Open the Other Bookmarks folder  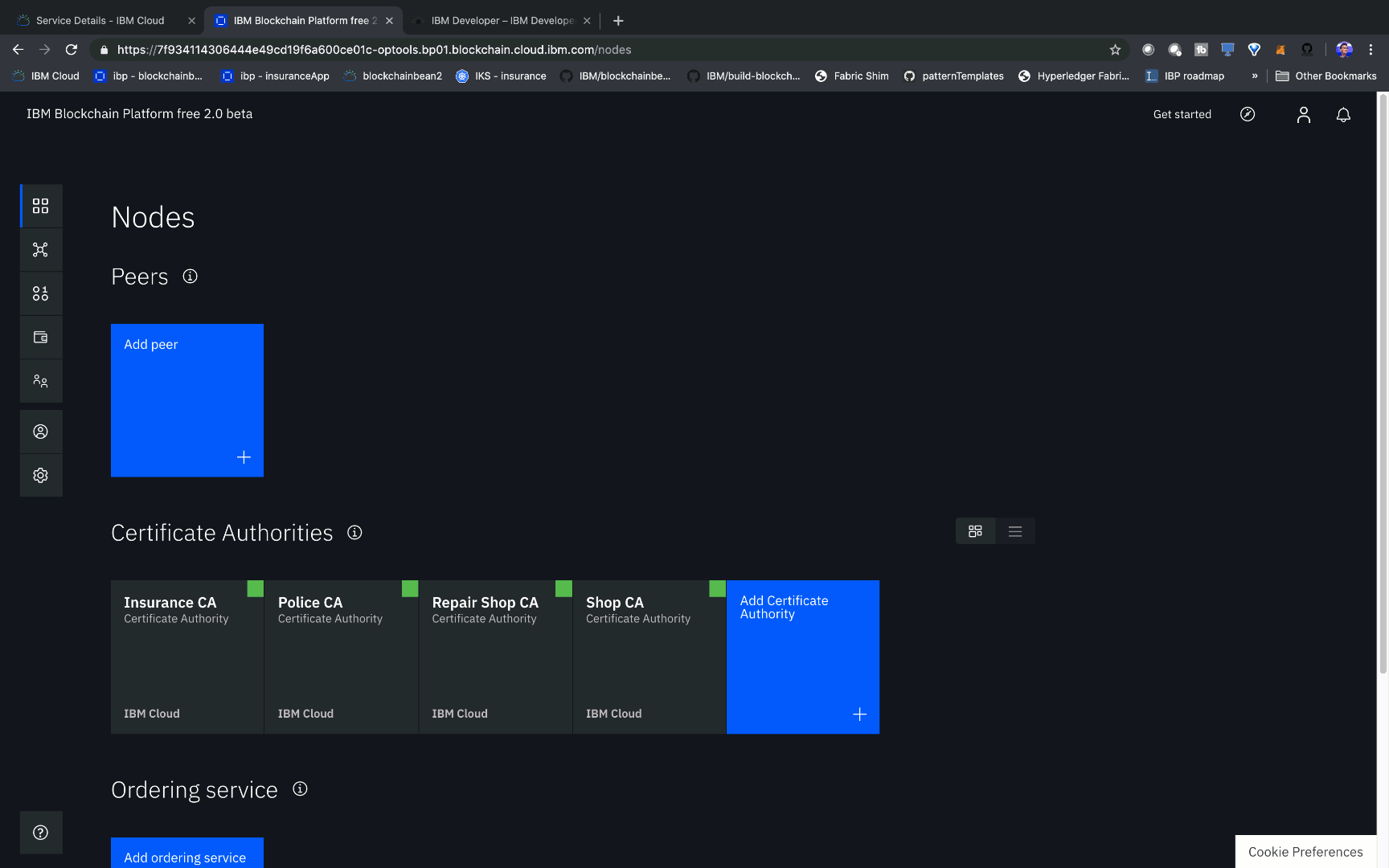pos(1325,76)
